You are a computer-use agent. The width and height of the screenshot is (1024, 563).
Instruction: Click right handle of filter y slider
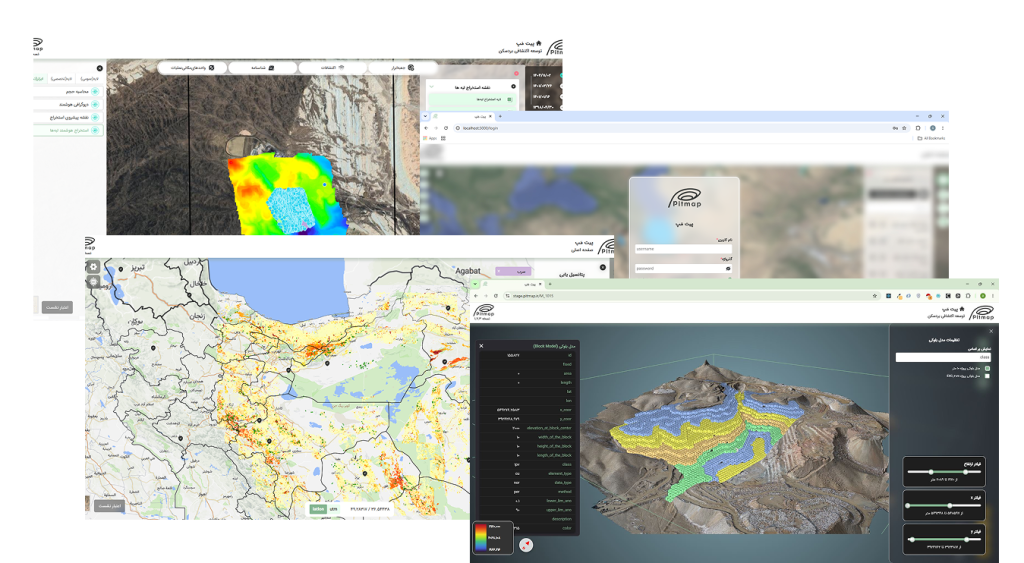[x=967, y=539]
